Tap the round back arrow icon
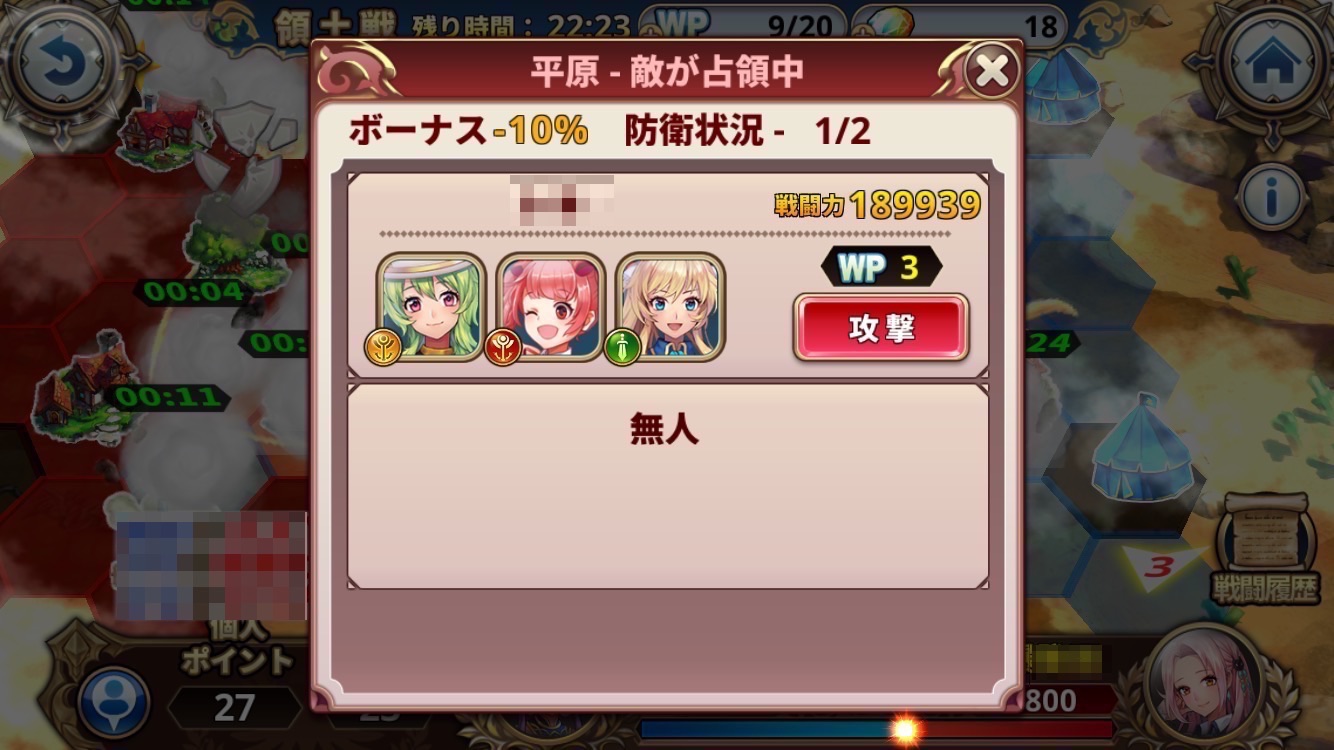The image size is (1334, 750). click(62, 64)
